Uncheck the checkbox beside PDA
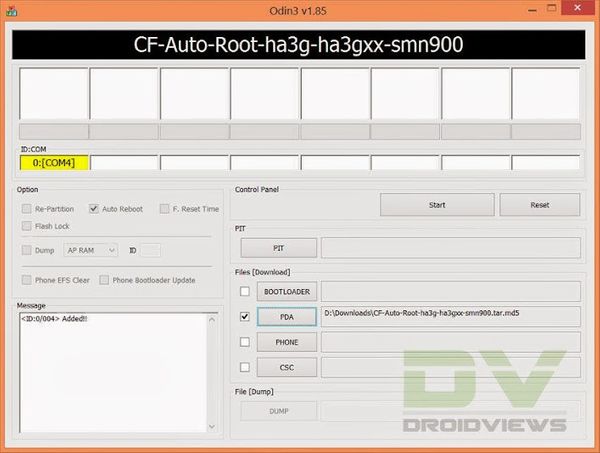600x453 pixels. 245,317
